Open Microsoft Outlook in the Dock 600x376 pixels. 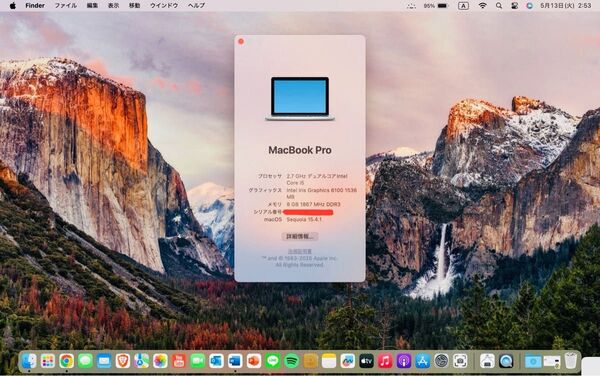217,361
